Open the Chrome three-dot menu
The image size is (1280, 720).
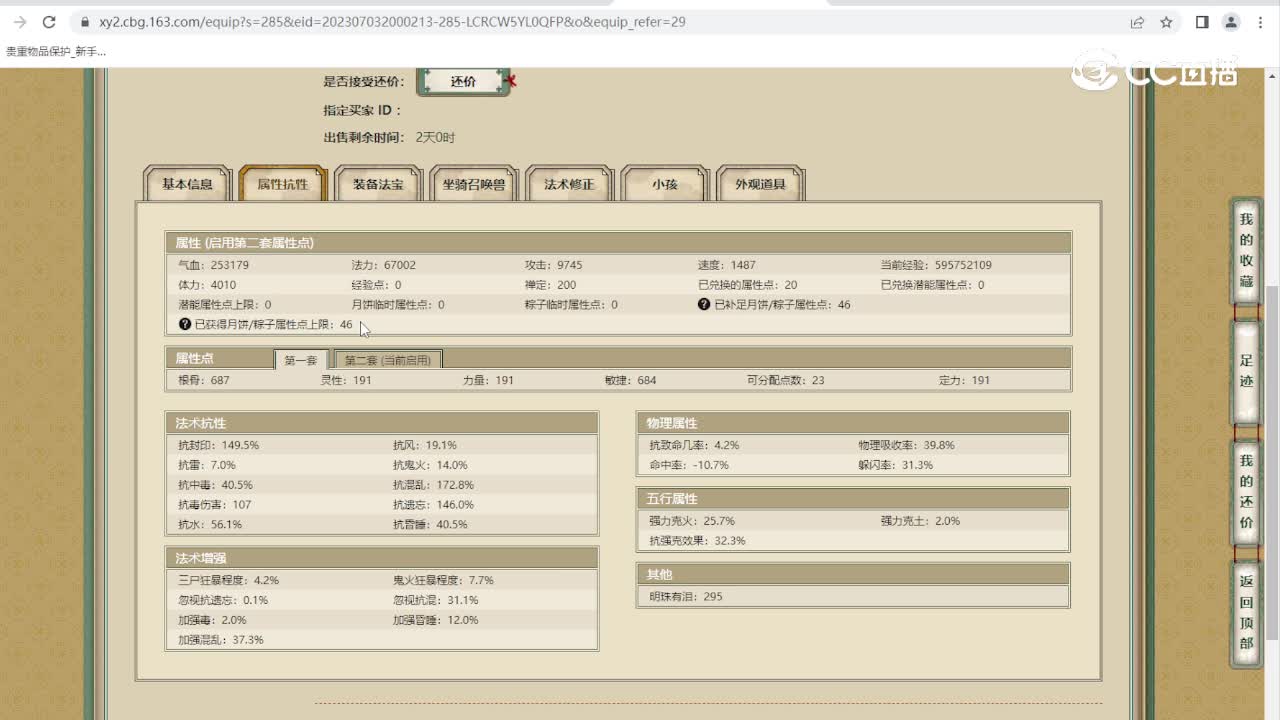(1260, 22)
